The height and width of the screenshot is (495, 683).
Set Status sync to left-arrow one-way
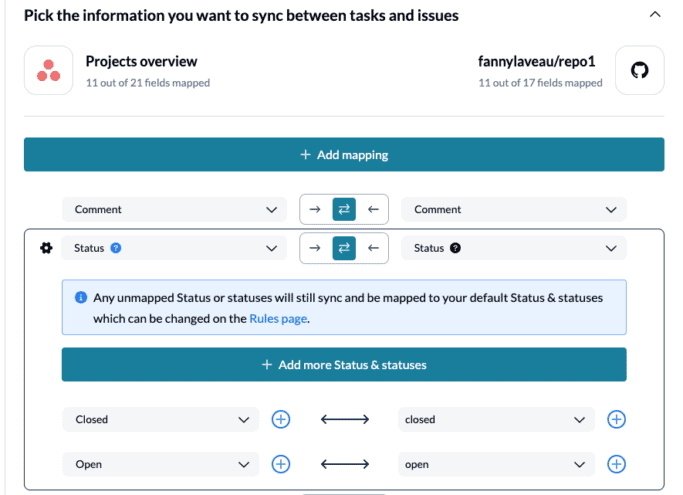point(373,248)
